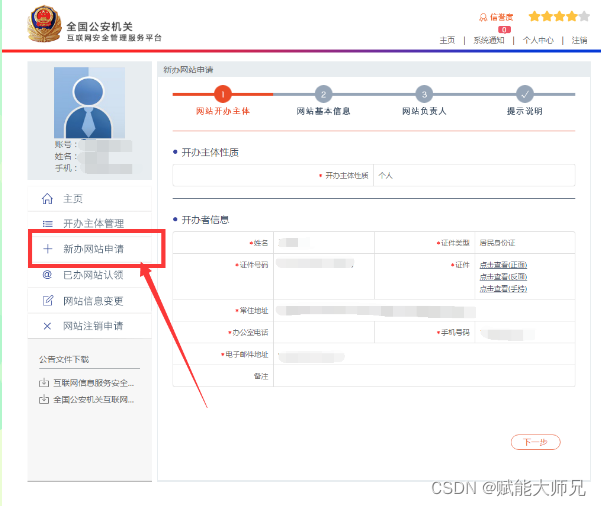Viewport: 601px width, 506px height.
Task: Open 网站注销申请 in the sidebar
Action: pyautogui.click(x=90, y=326)
